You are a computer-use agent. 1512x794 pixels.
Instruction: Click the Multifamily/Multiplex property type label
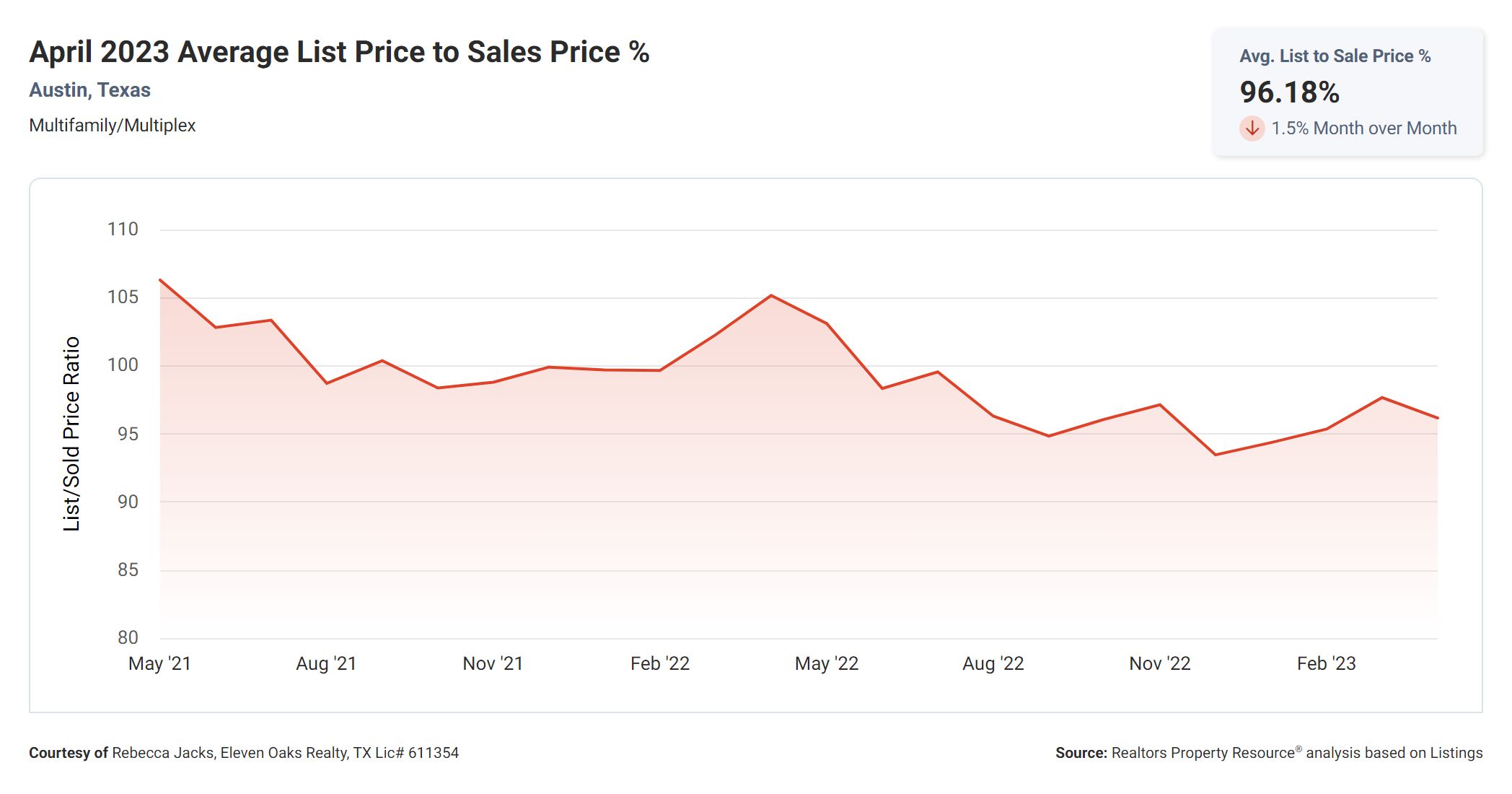[x=113, y=126]
